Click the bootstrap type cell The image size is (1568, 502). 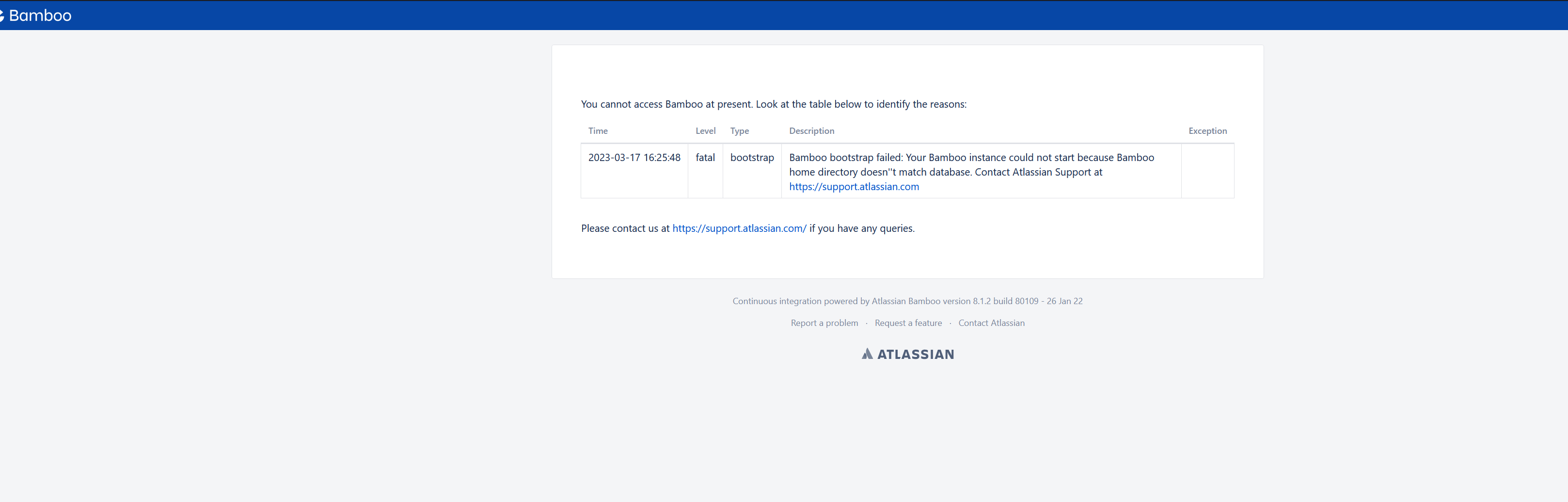pos(752,157)
